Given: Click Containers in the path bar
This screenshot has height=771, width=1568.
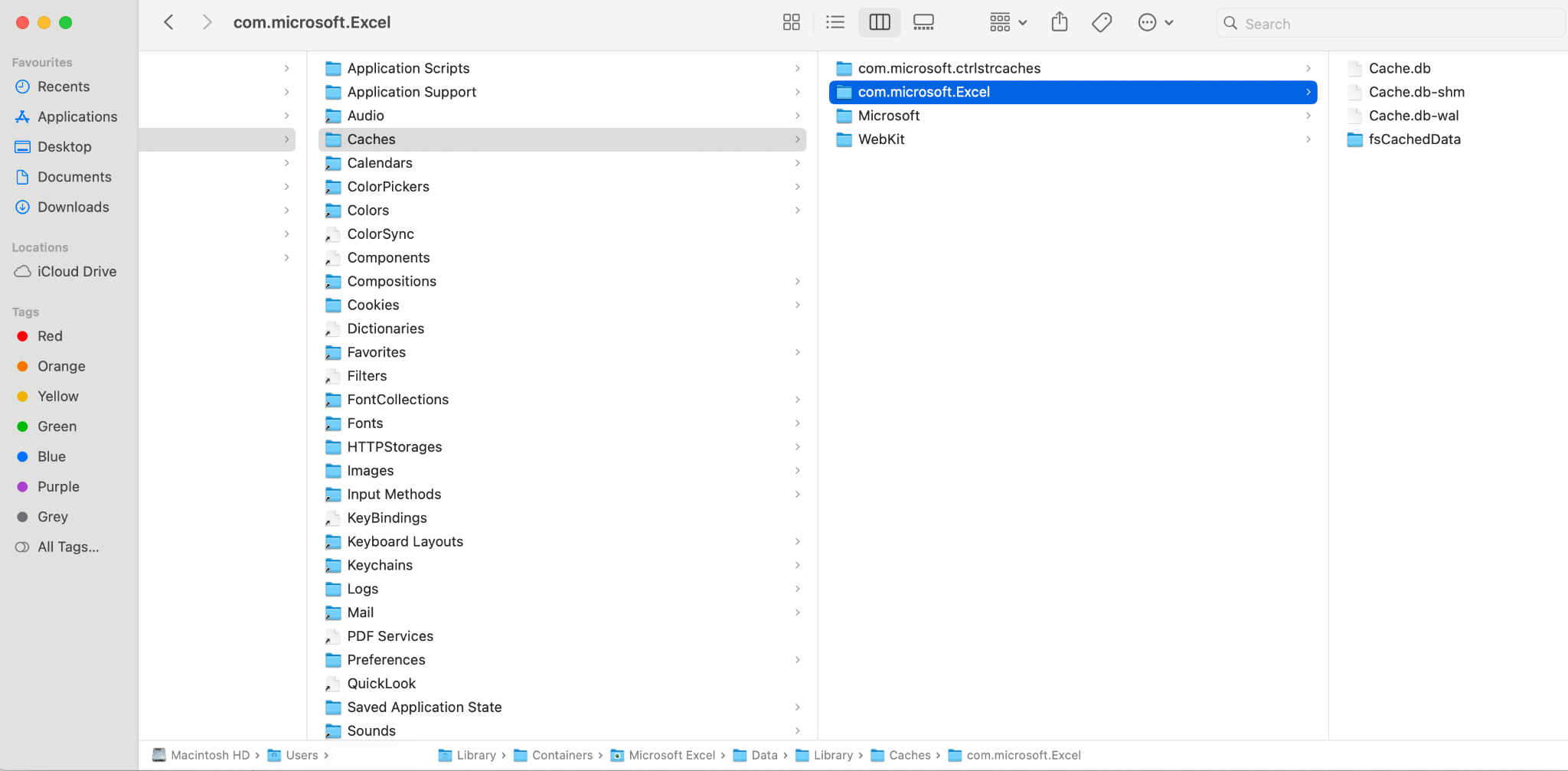Looking at the screenshot, I should click(x=561, y=755).
